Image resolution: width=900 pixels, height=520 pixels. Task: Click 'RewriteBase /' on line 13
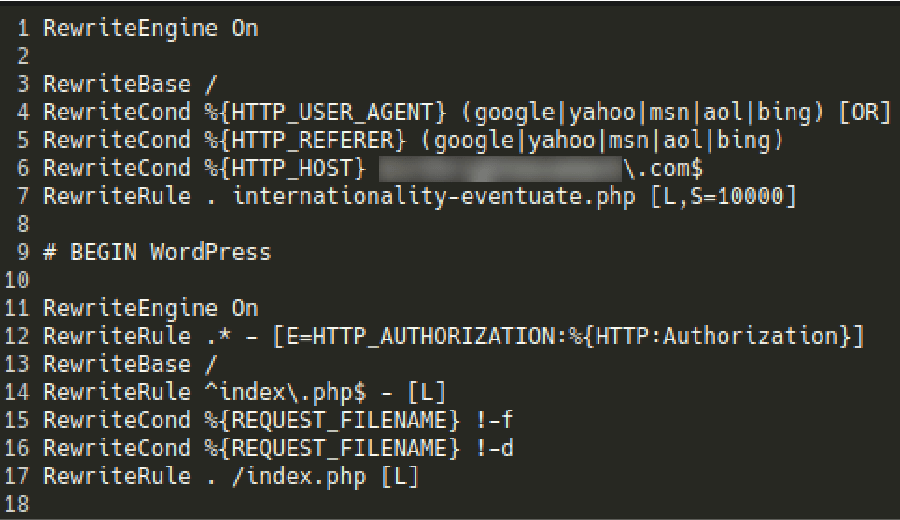(130, 364)
